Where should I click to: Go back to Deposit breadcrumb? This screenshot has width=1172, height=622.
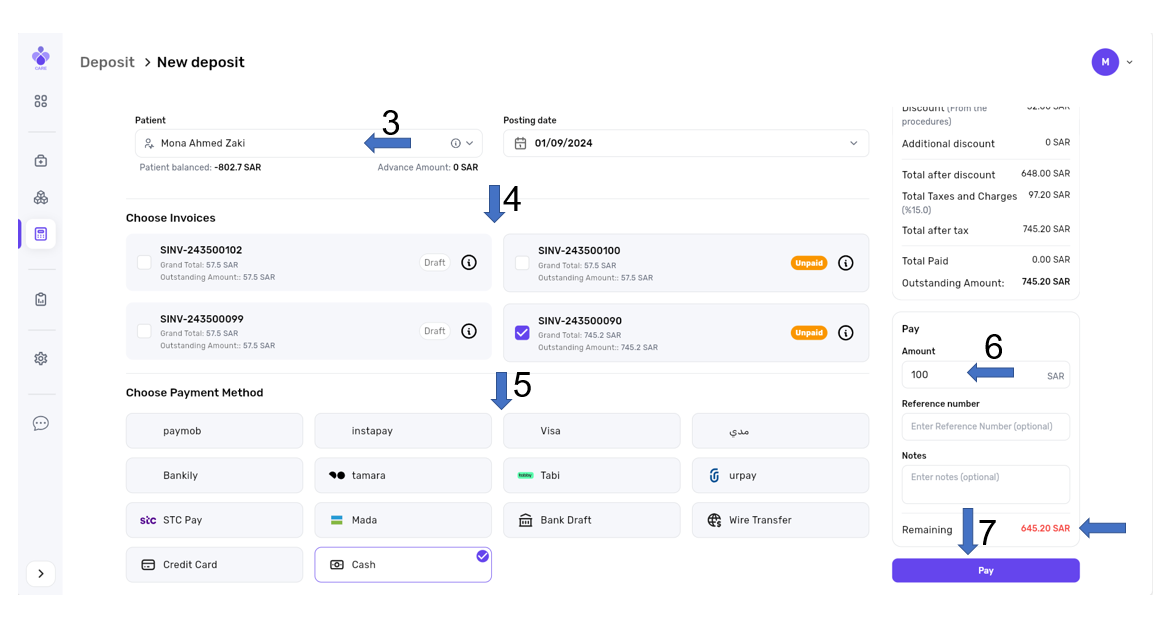(107, 62)
